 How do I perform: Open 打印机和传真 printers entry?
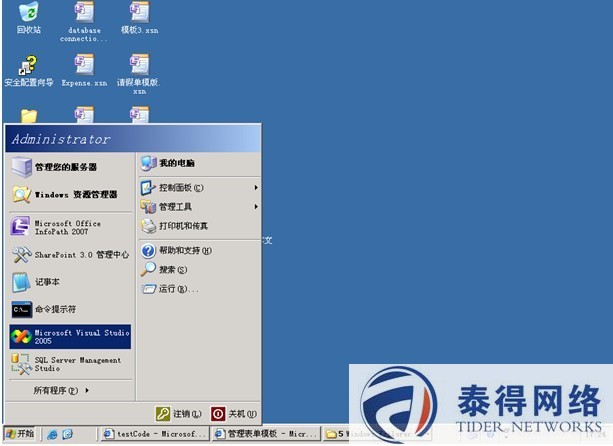(199, 226)
